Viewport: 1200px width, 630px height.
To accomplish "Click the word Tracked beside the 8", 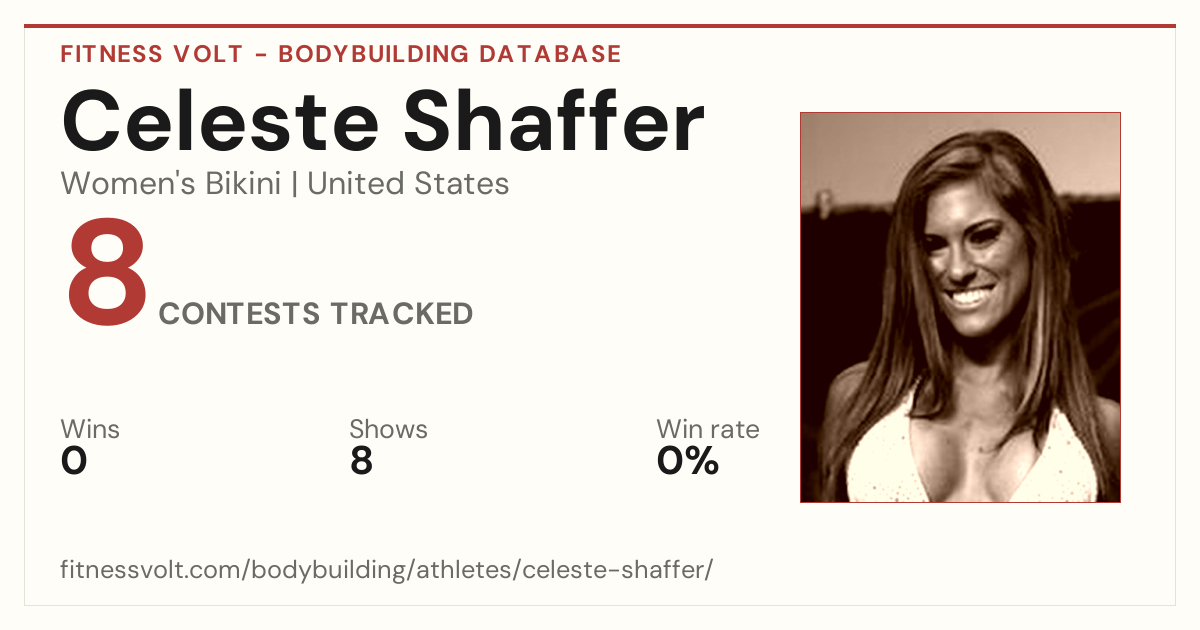I will 402,314.
